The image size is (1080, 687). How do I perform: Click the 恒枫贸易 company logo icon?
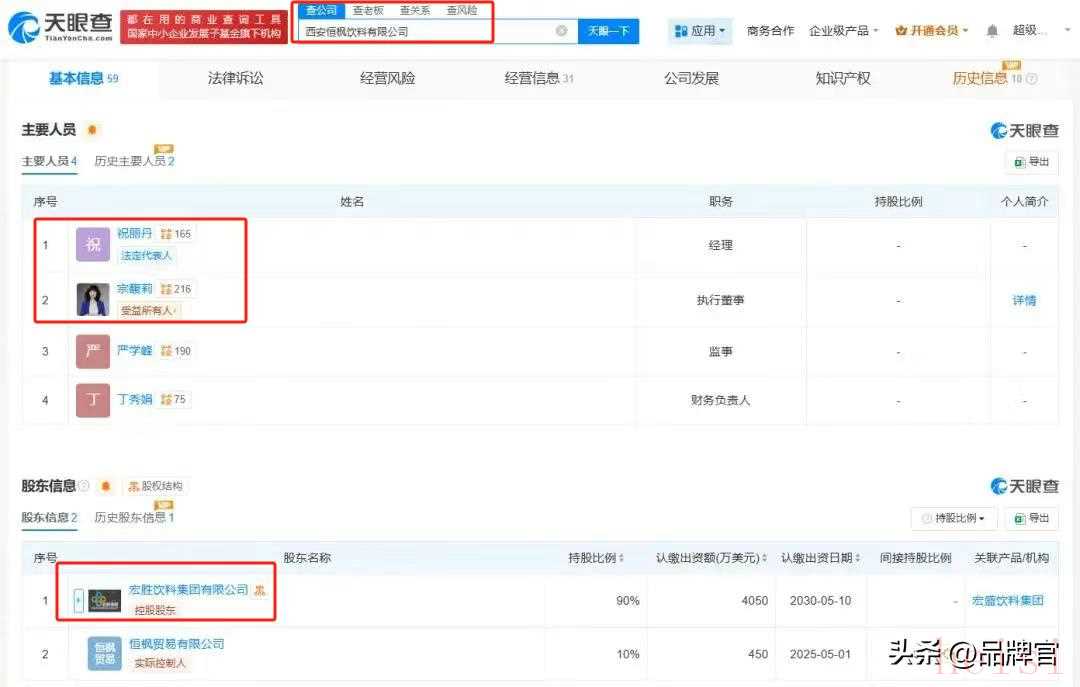(x=104, y=653)
